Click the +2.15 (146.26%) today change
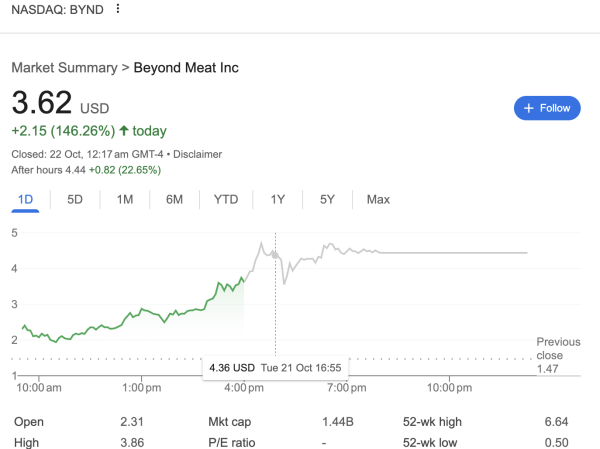 pos(89,131)
